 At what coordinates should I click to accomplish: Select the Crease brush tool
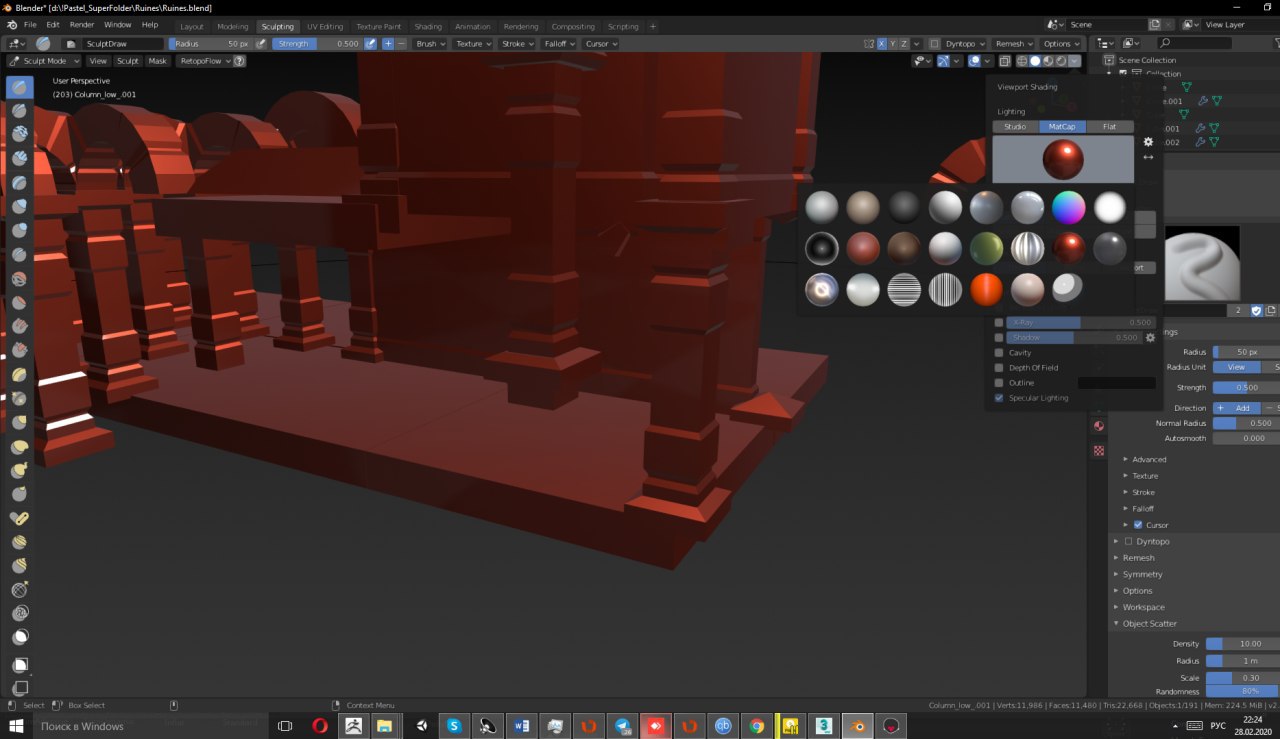[19, 255]
